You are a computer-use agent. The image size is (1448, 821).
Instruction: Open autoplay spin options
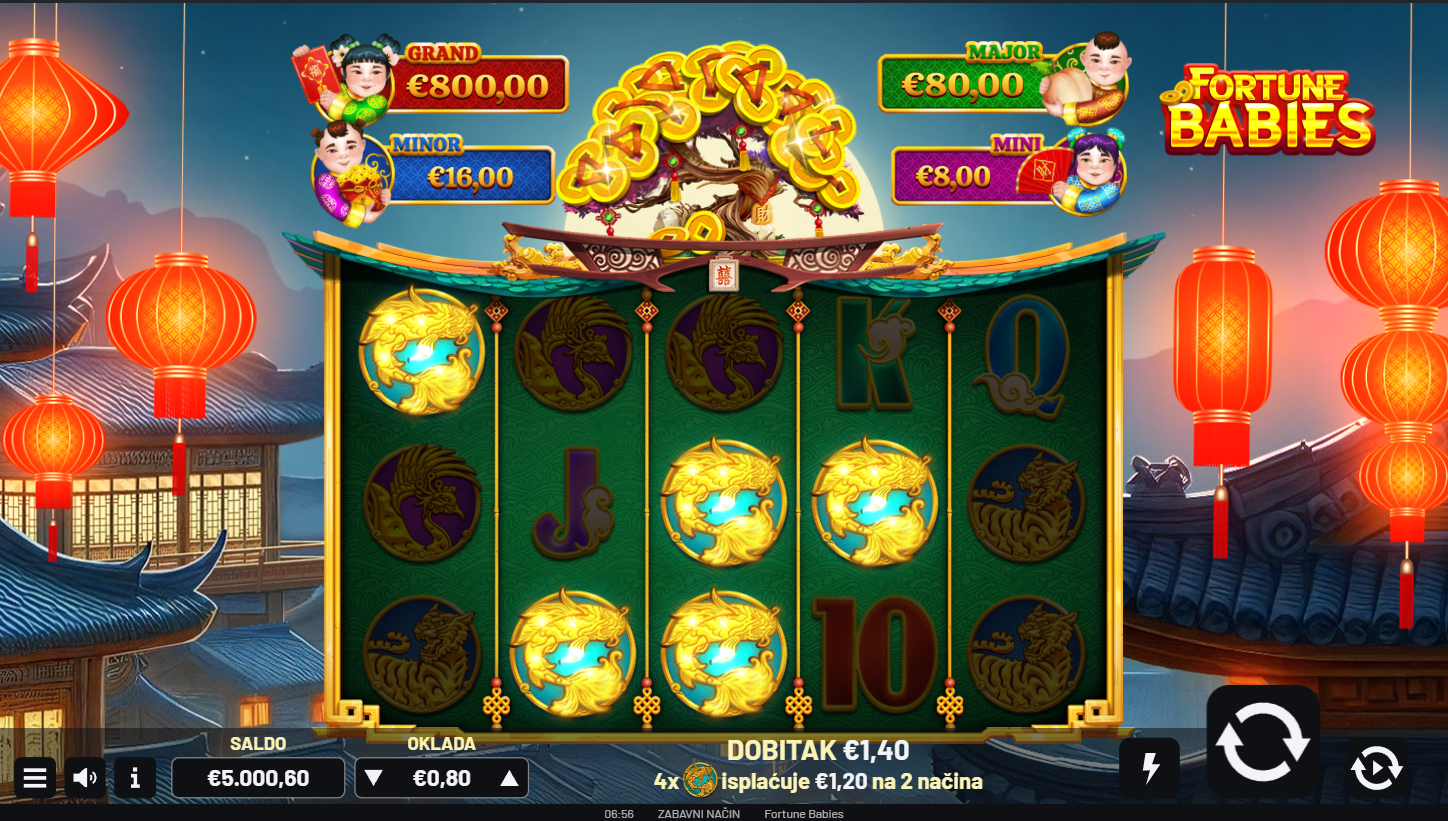tap(1376, 768)
